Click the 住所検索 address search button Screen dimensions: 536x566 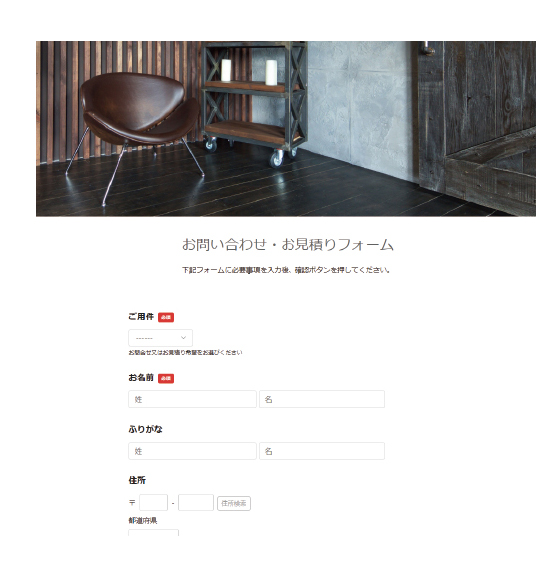click(x=234, y=503)
